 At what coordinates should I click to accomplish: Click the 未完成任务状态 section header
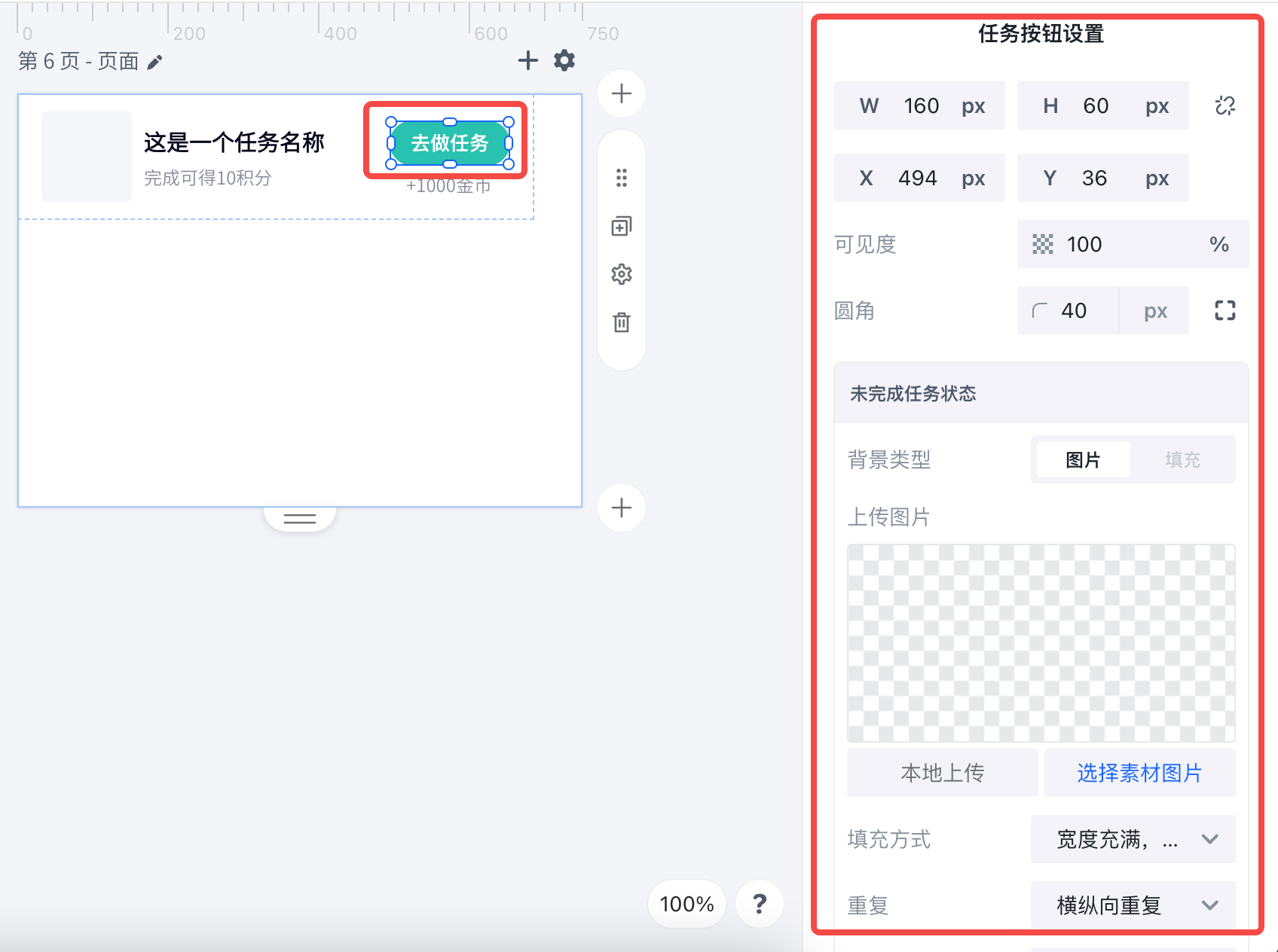pyautogui.click(x=1041, y=393)
